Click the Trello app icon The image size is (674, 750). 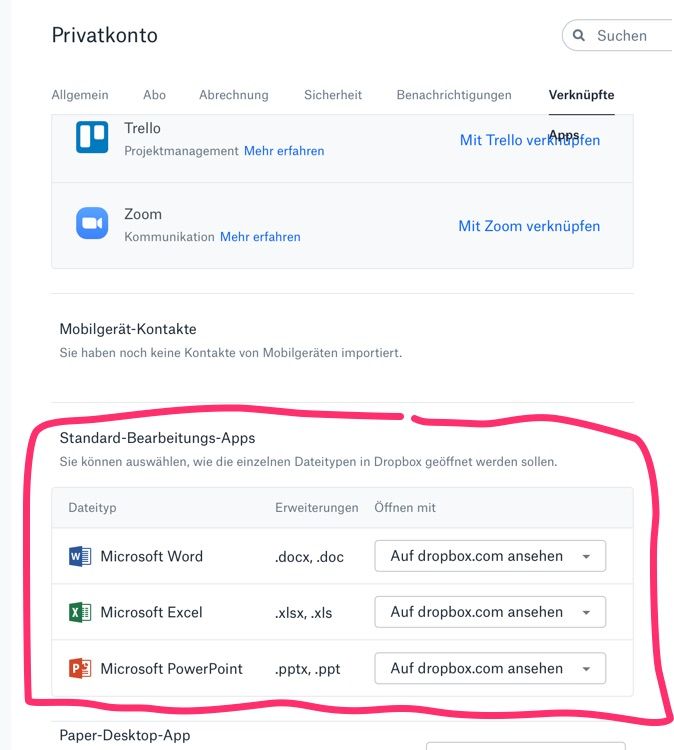coord(92,137)
